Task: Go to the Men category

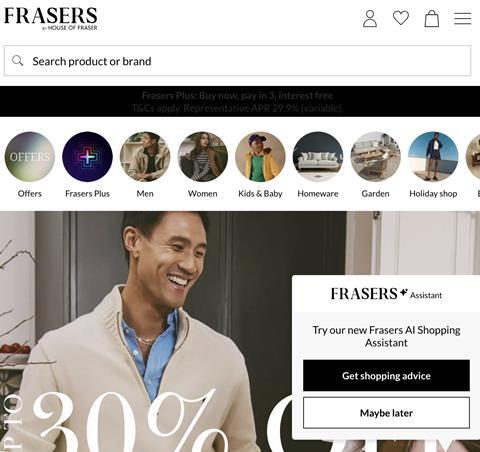Action: 145,157
